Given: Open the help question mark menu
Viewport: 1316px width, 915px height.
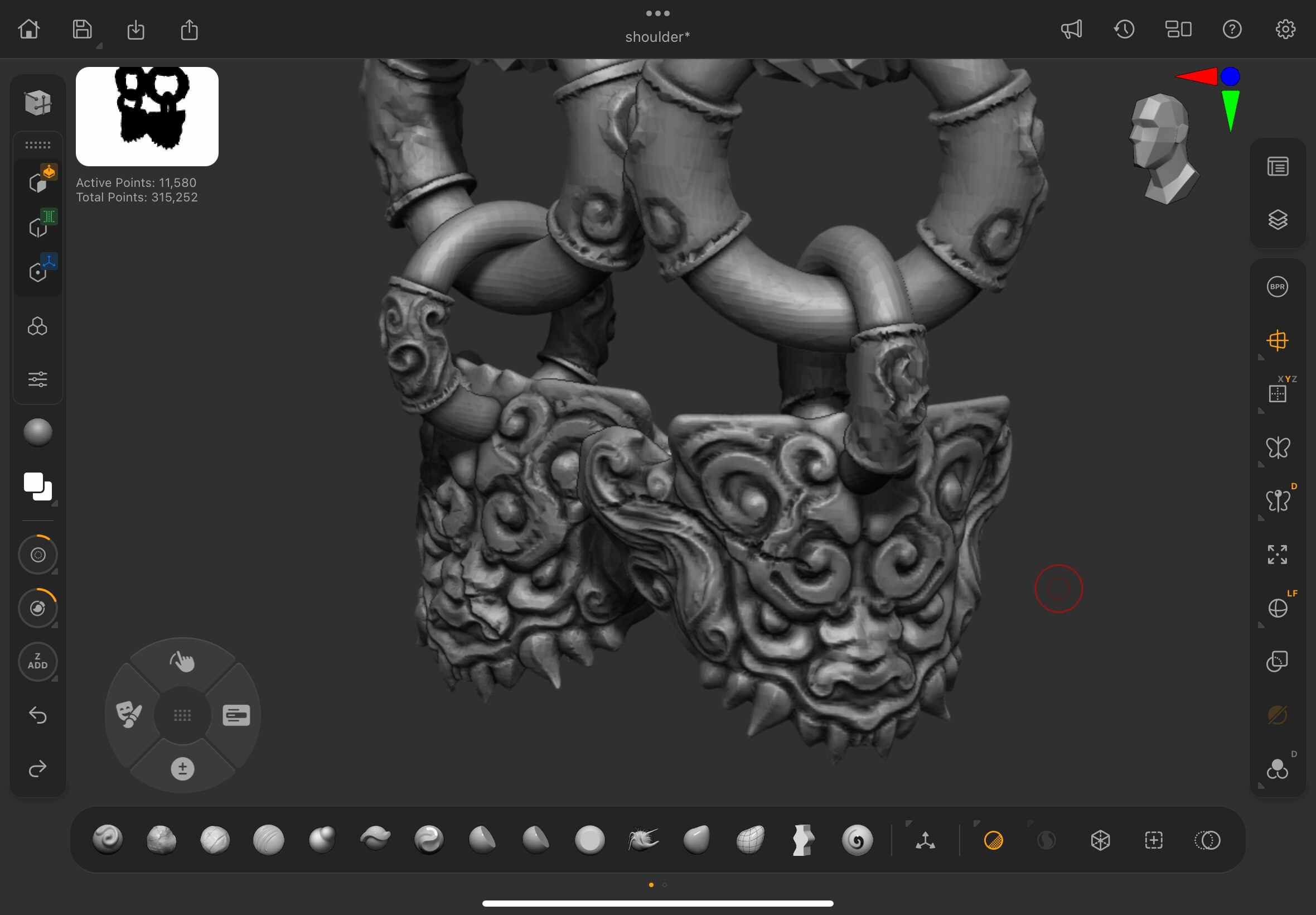Looking at the screenshot, I should 1232,29.
